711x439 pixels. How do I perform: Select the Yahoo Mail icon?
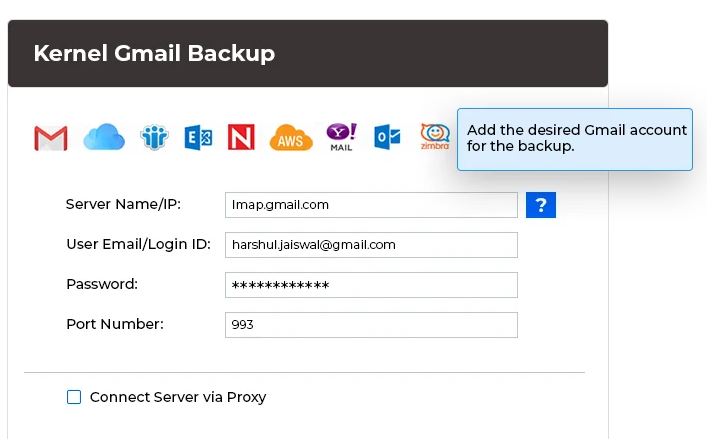coord(341,137)
